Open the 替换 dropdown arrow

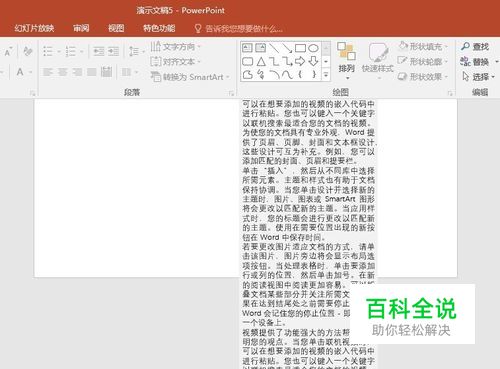click(x=496, y=62)
